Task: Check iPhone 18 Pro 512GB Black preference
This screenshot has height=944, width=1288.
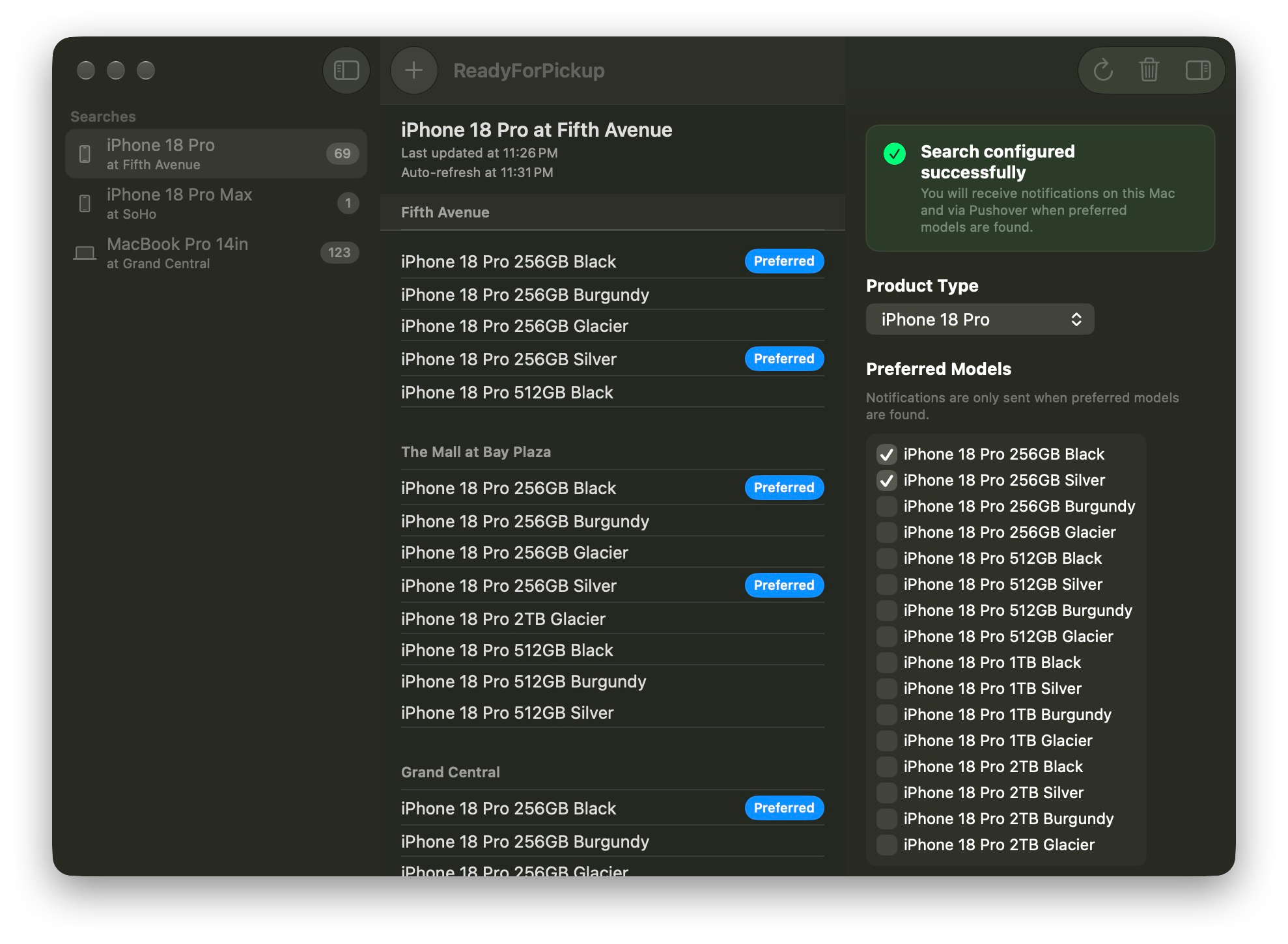Action: (886, 558)
